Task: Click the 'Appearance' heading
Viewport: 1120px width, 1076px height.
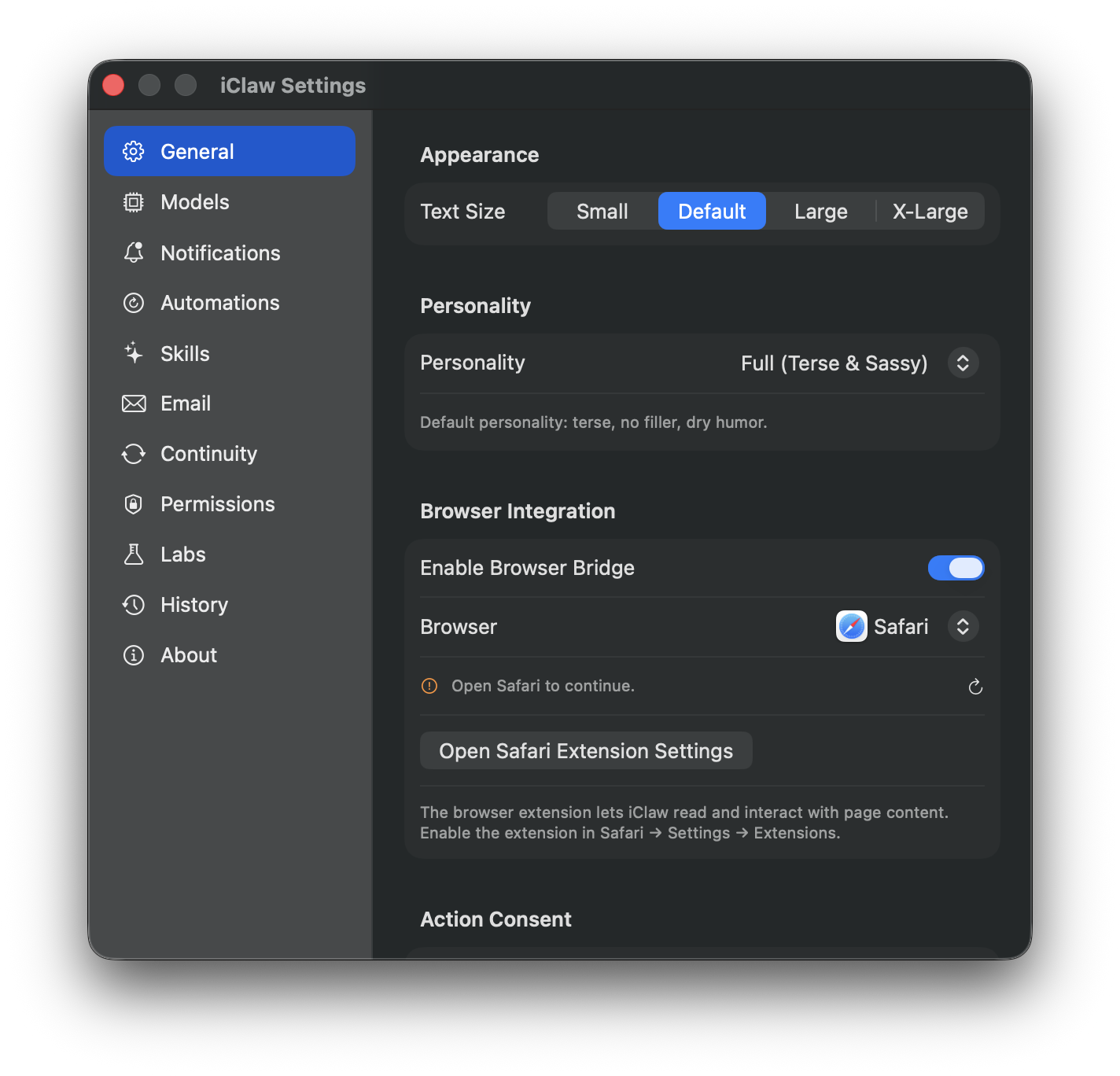Action: click(480, 155)
